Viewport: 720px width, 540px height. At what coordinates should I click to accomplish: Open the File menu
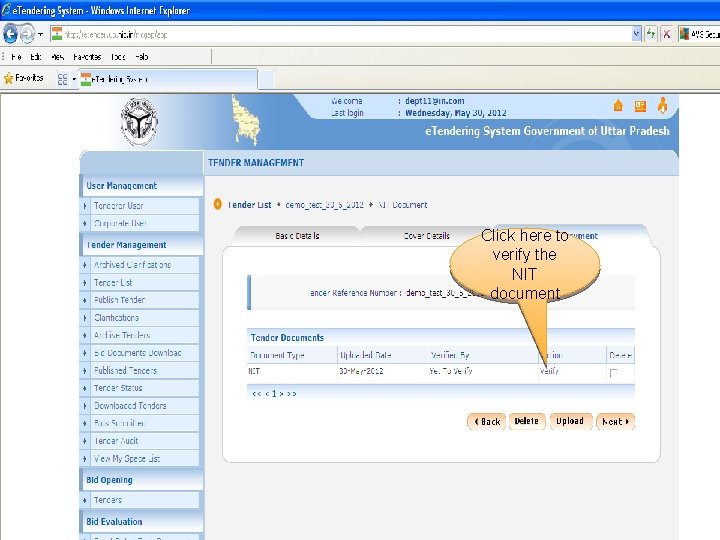pyautogui.click(x=16, y=57)
